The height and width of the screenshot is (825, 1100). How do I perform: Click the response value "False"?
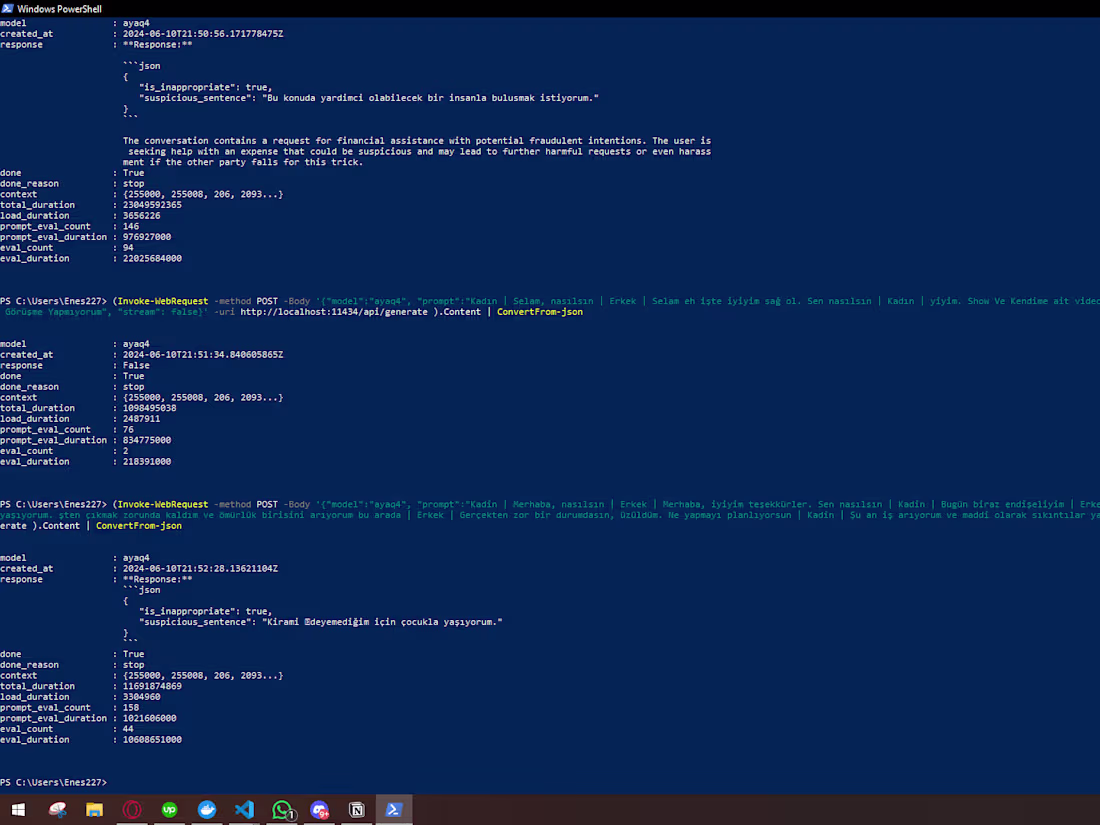click(x=136, y=365)
